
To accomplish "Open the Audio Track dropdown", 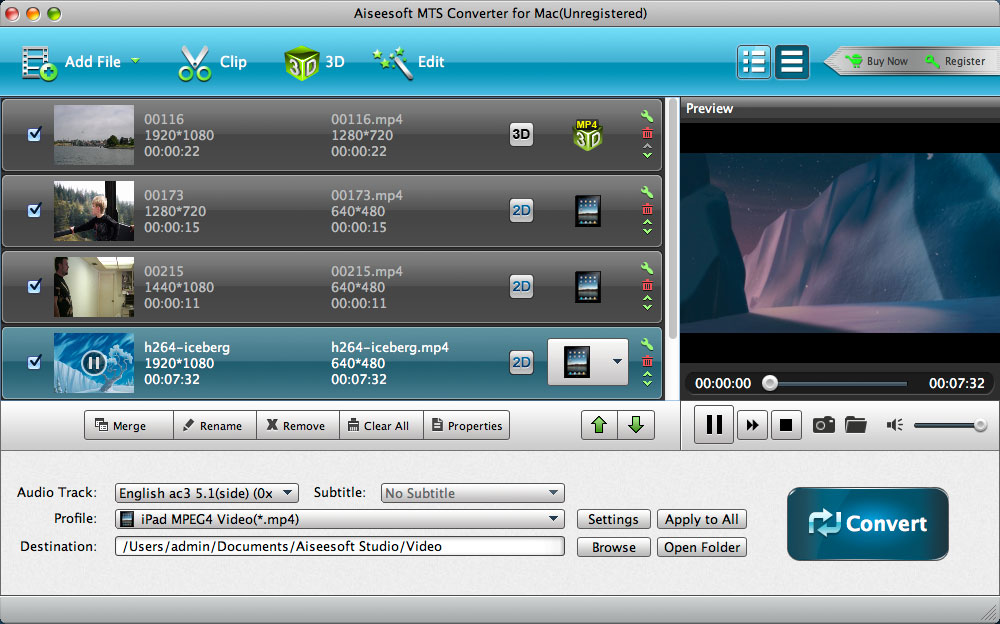I will 207,493.
